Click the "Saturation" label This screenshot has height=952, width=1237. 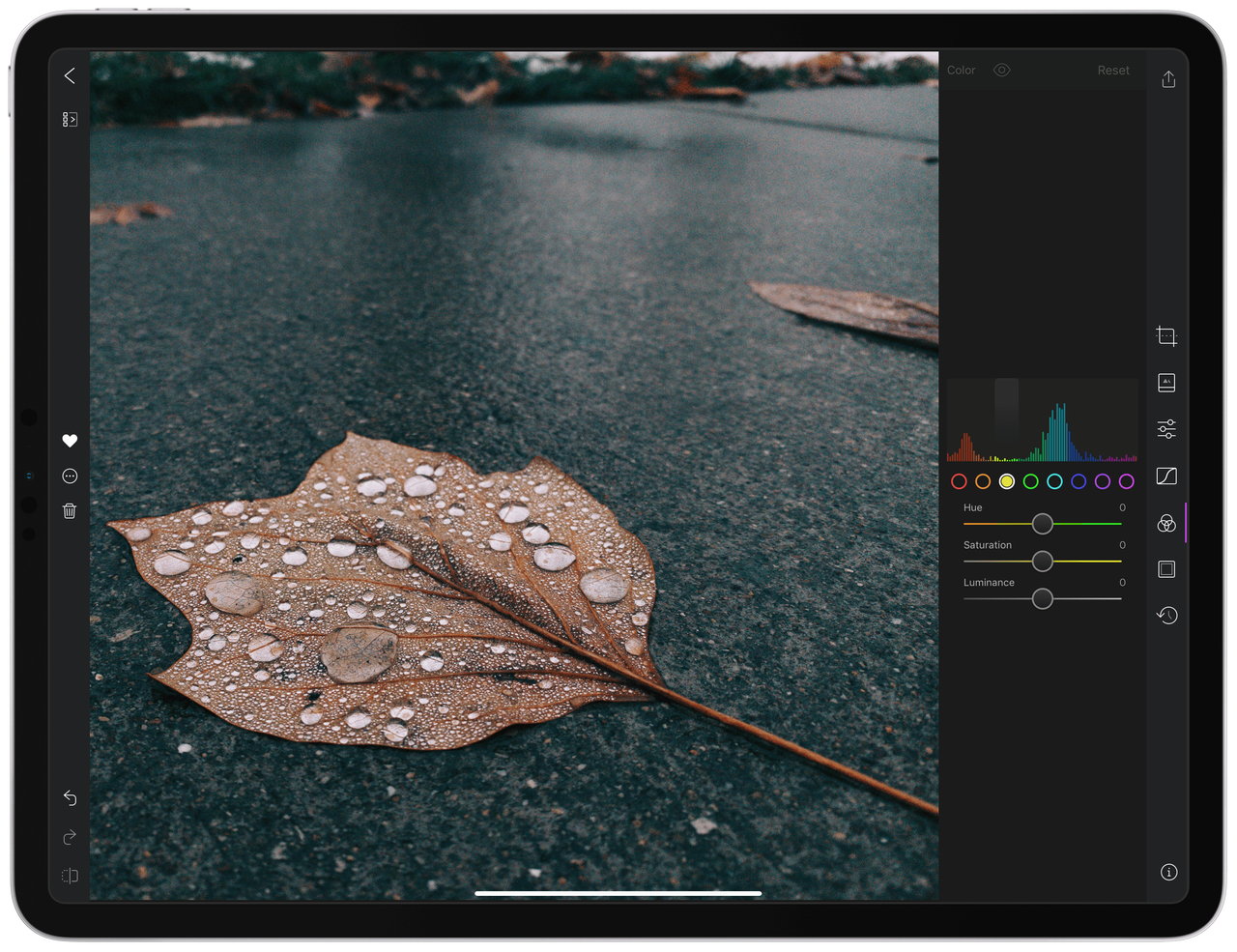click(988, 545)
